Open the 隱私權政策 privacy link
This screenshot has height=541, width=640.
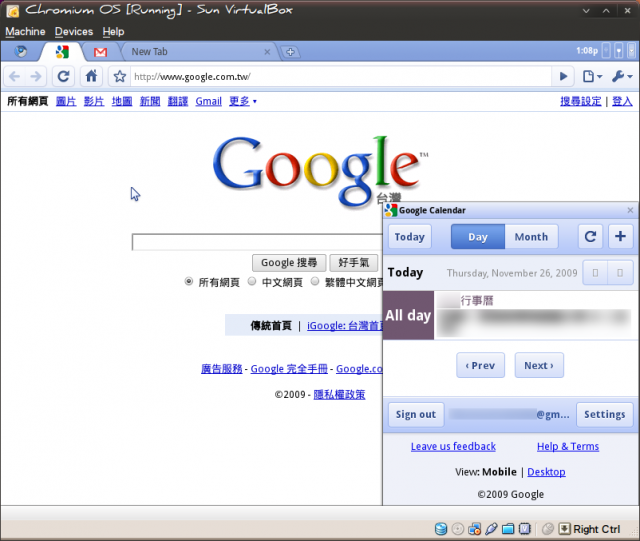coord(339,394)
